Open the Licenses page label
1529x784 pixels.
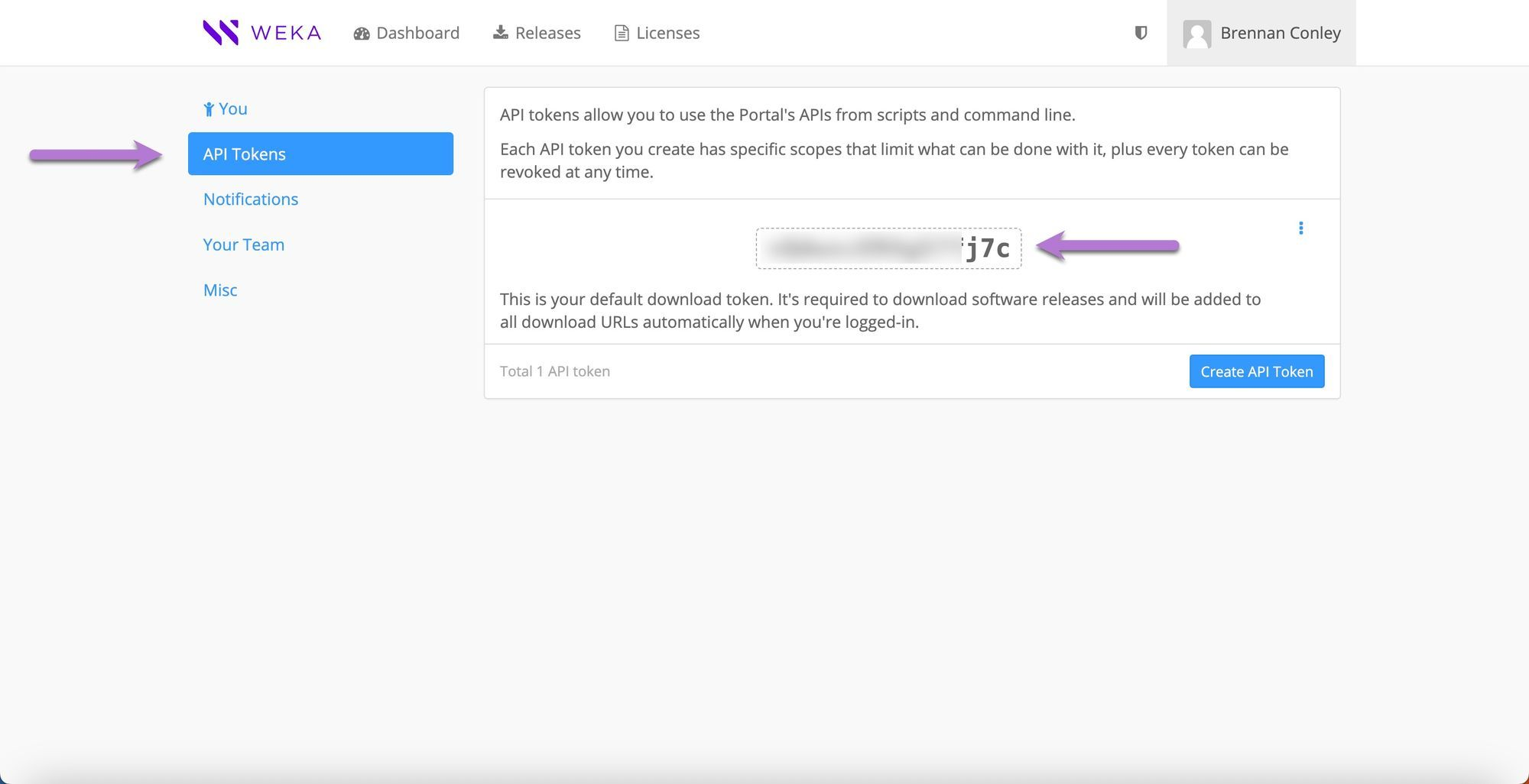pos(667,33)
